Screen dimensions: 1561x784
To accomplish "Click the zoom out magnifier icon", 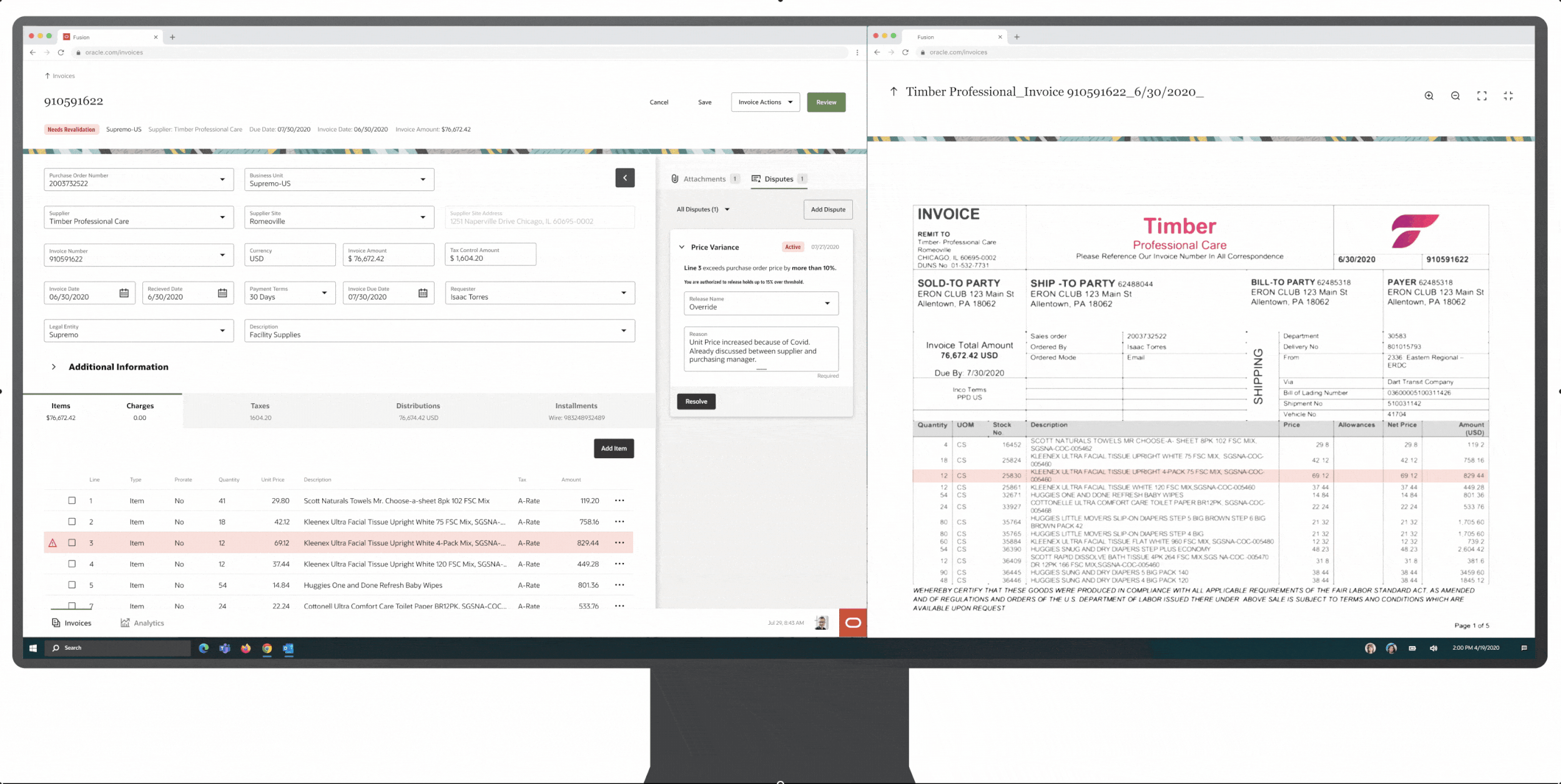I will coord(1455,96).
